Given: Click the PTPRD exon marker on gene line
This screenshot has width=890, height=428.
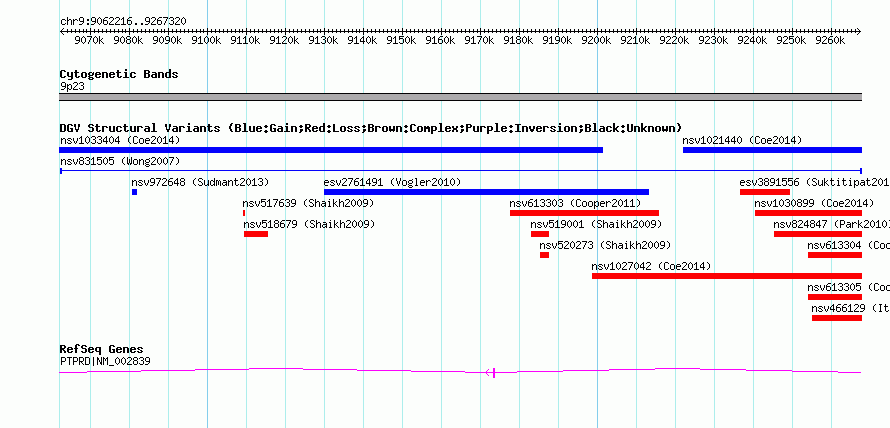Looking at the screenshot, I should click(494, 372).
